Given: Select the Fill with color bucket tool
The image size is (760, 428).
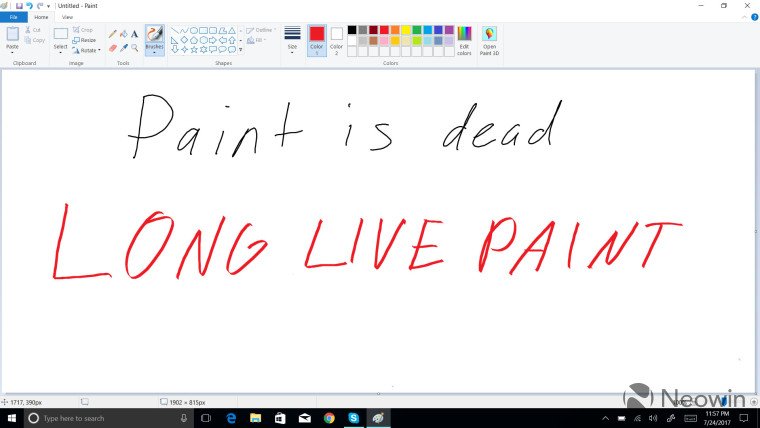Looking at the screenshot, I should 124,34.
